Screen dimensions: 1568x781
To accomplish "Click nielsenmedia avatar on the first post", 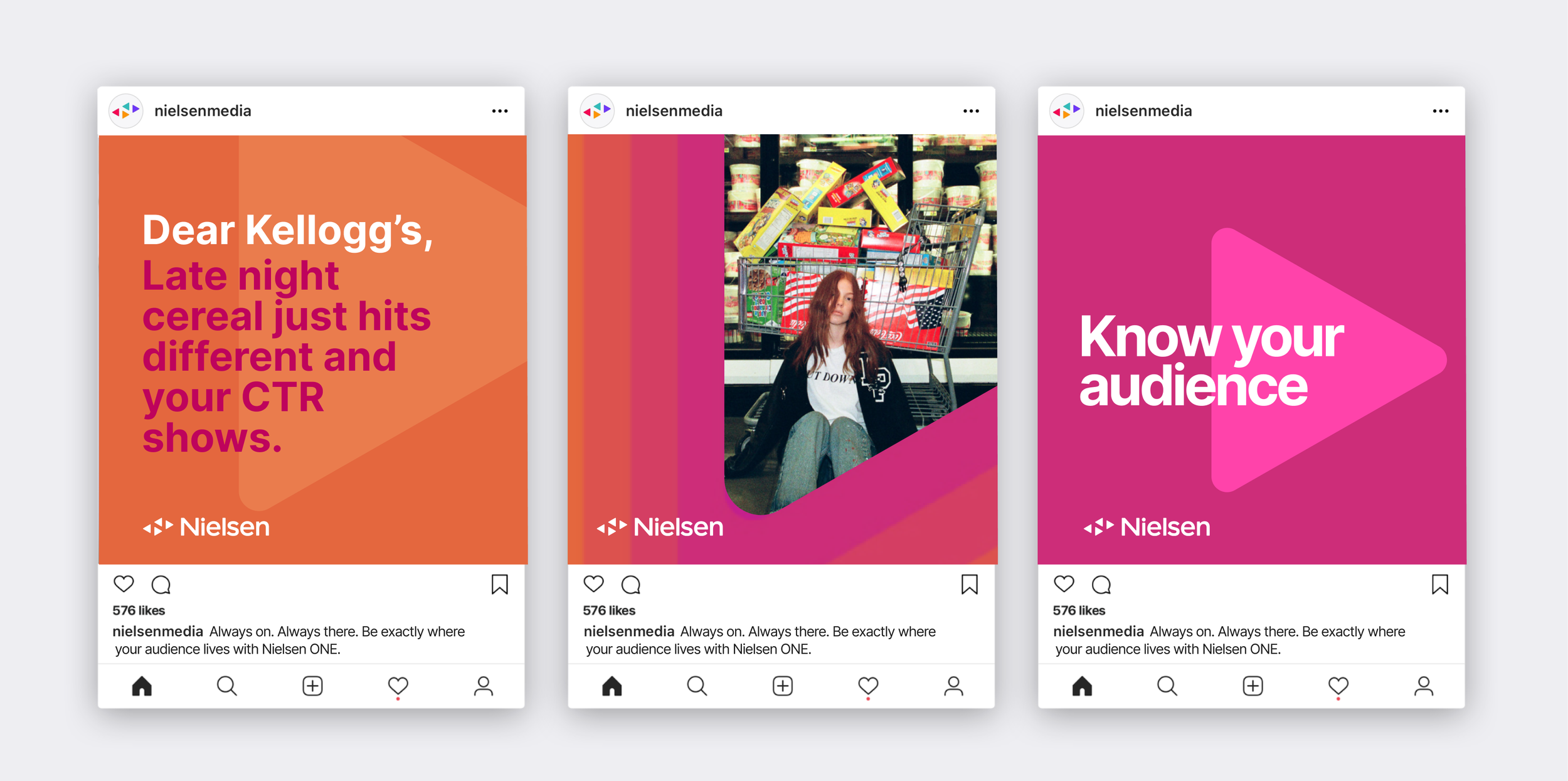I will coord(126,111).
